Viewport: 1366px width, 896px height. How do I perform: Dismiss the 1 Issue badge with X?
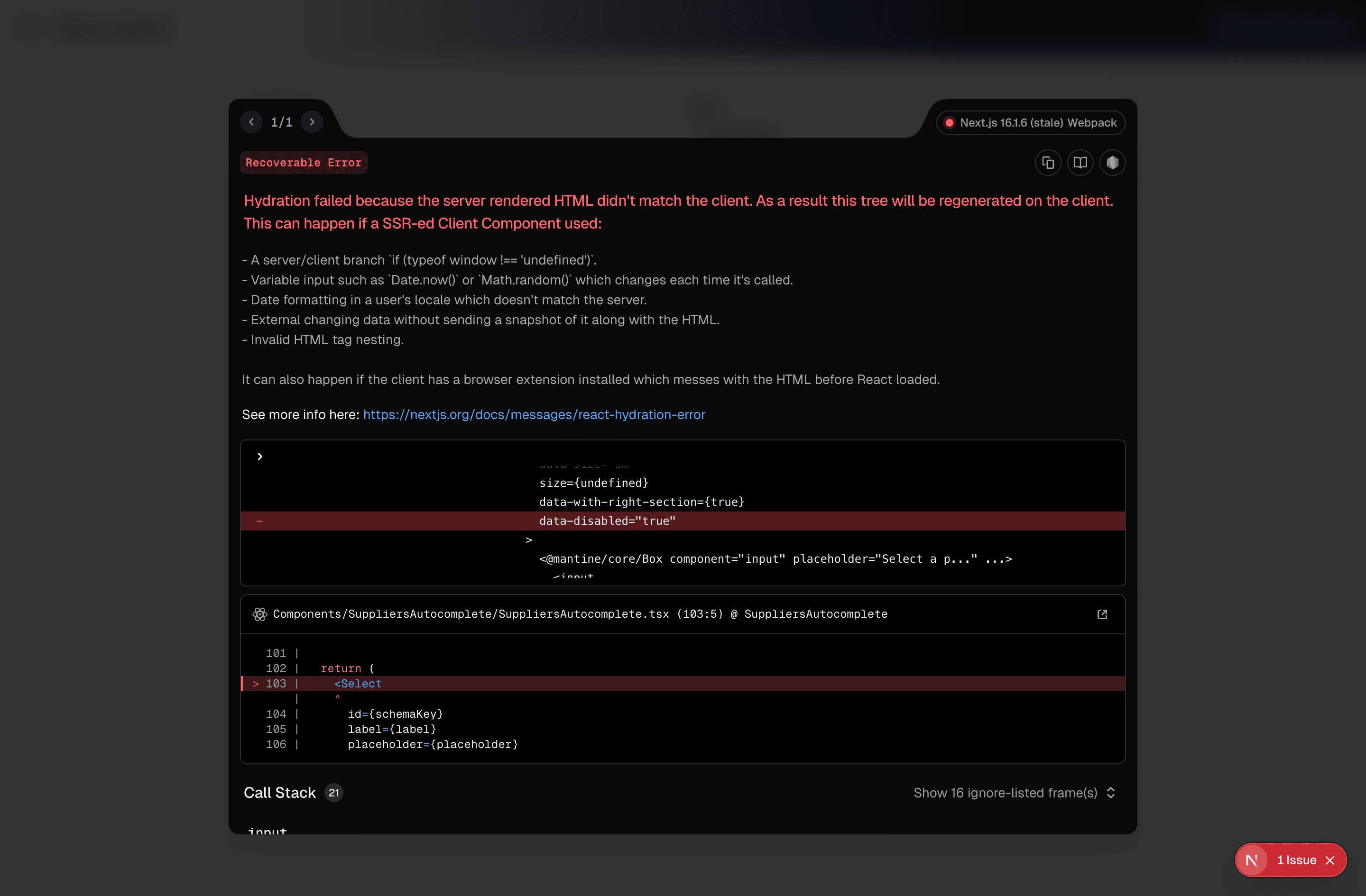click(x=1330, y=860)
